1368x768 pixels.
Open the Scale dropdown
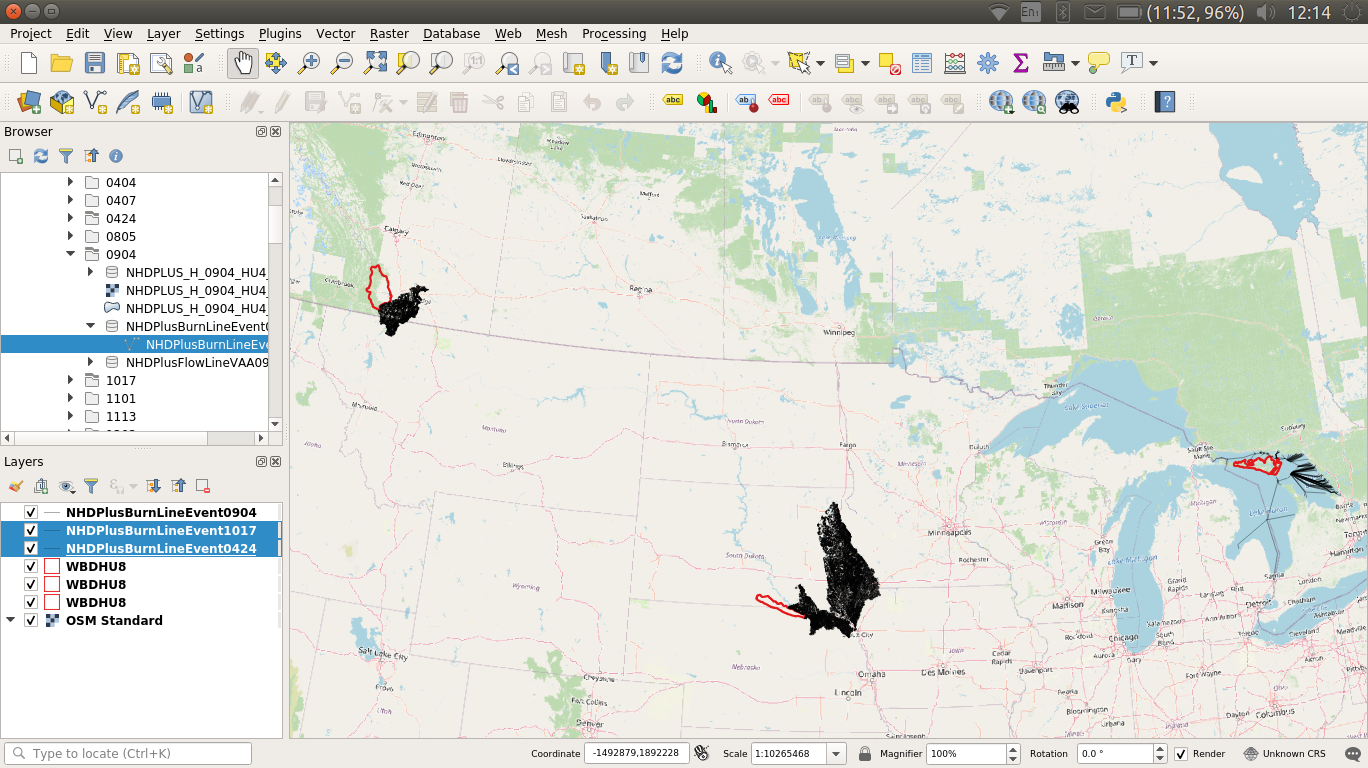(x=836, y=754)
